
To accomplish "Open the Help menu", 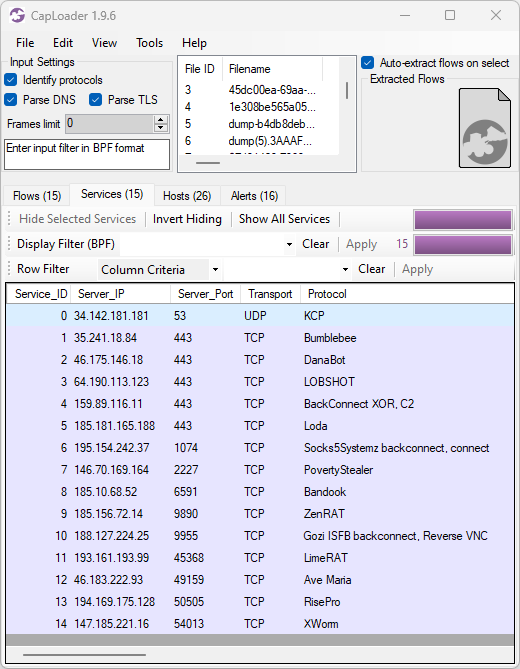I will (194, 43).
